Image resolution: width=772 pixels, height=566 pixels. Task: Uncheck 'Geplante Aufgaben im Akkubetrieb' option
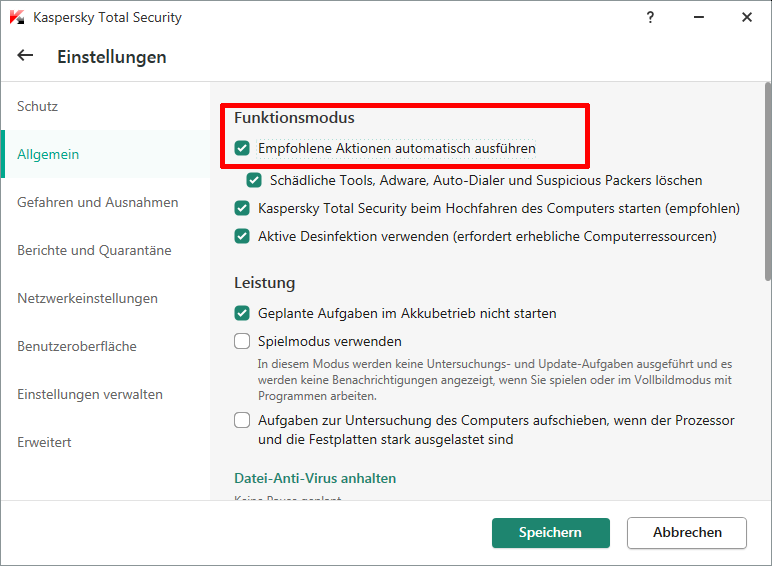[242, 313]
